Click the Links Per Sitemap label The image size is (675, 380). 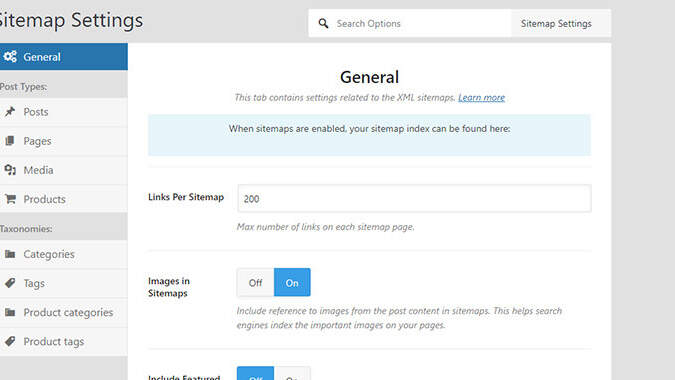pos(186,197)
